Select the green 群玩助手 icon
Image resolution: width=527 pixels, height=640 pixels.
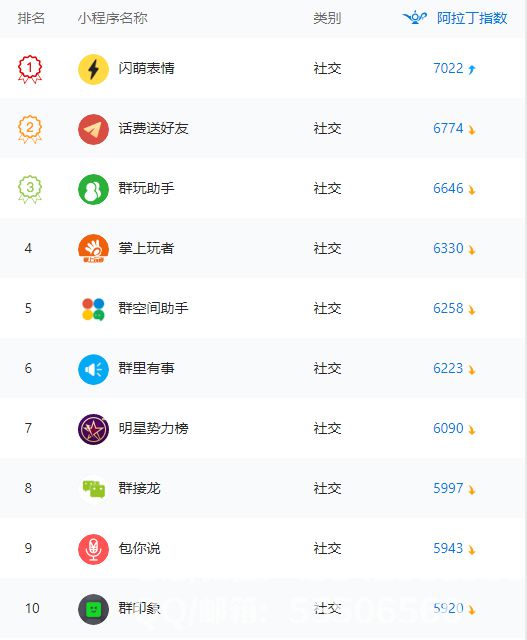pyautogui.click(x=93, y=189)
